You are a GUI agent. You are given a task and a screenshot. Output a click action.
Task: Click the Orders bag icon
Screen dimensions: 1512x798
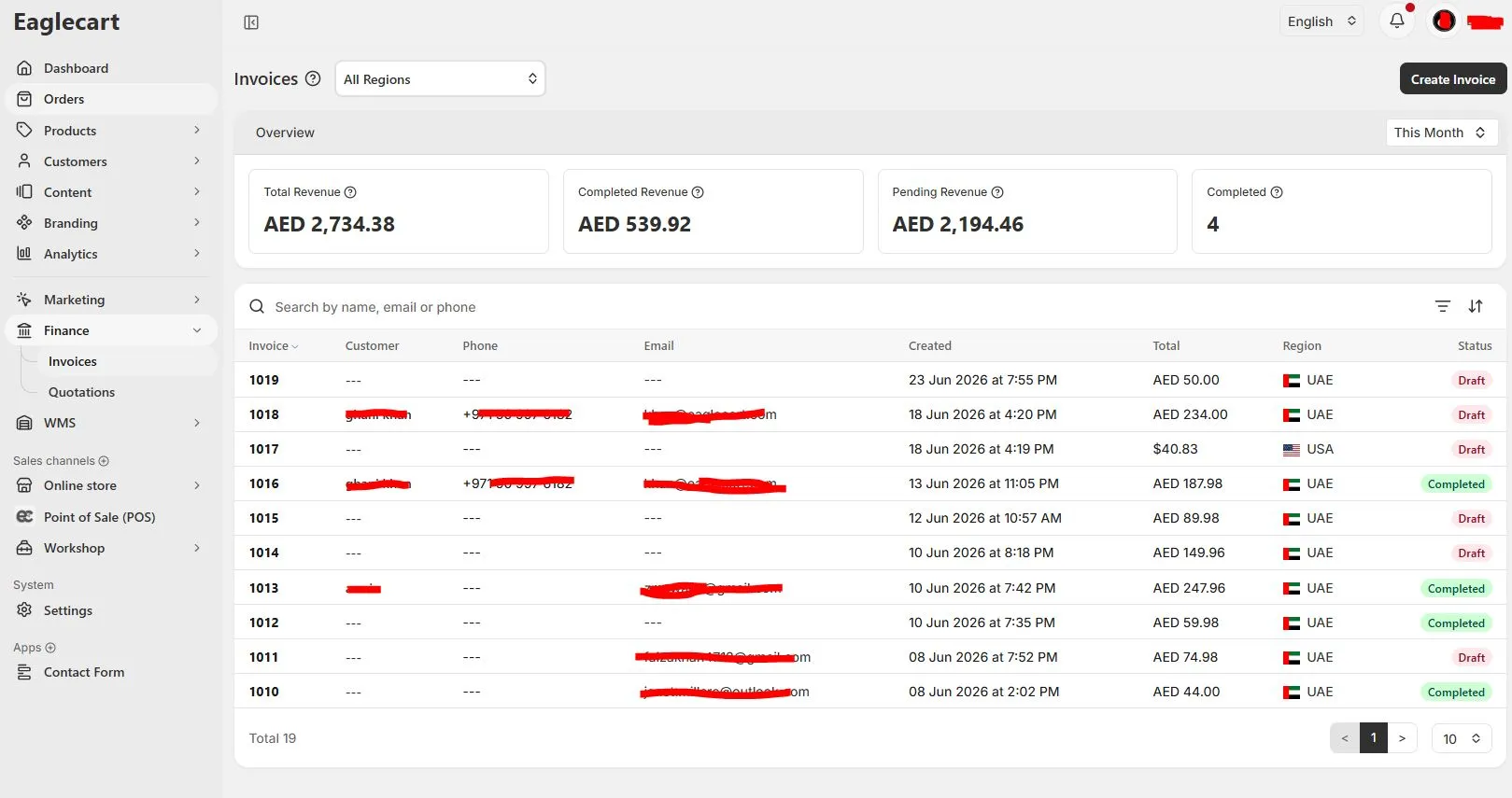tap(24, 99)
